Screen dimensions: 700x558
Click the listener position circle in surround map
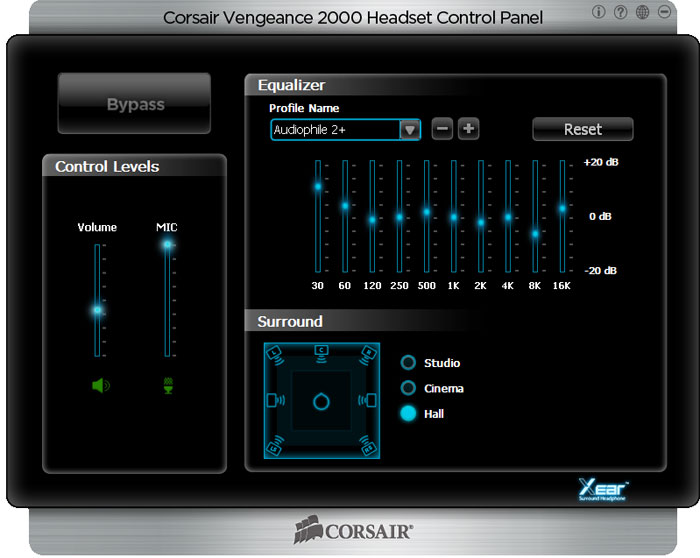point(321,402)
